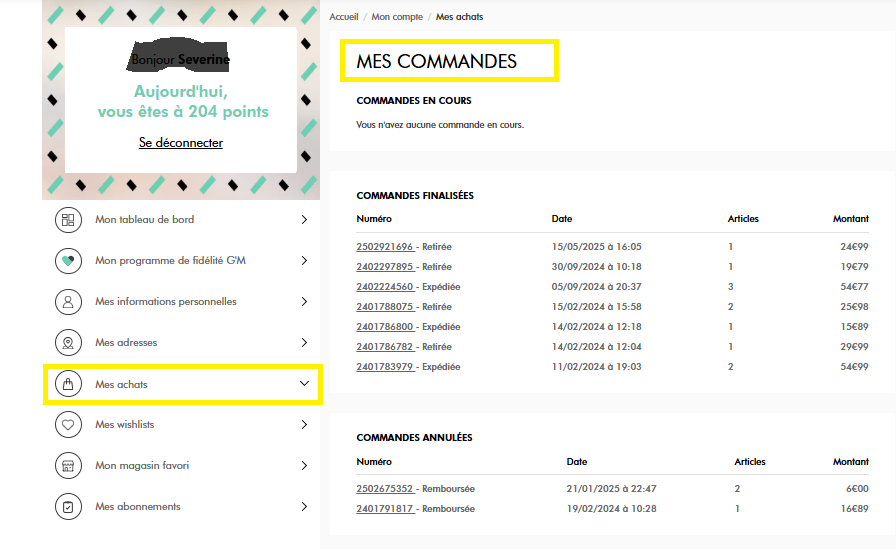Viewport: 896px width, 549px height.
Task: Click the date 11/02/2024 à 19:03
Action: click(597, 367)
